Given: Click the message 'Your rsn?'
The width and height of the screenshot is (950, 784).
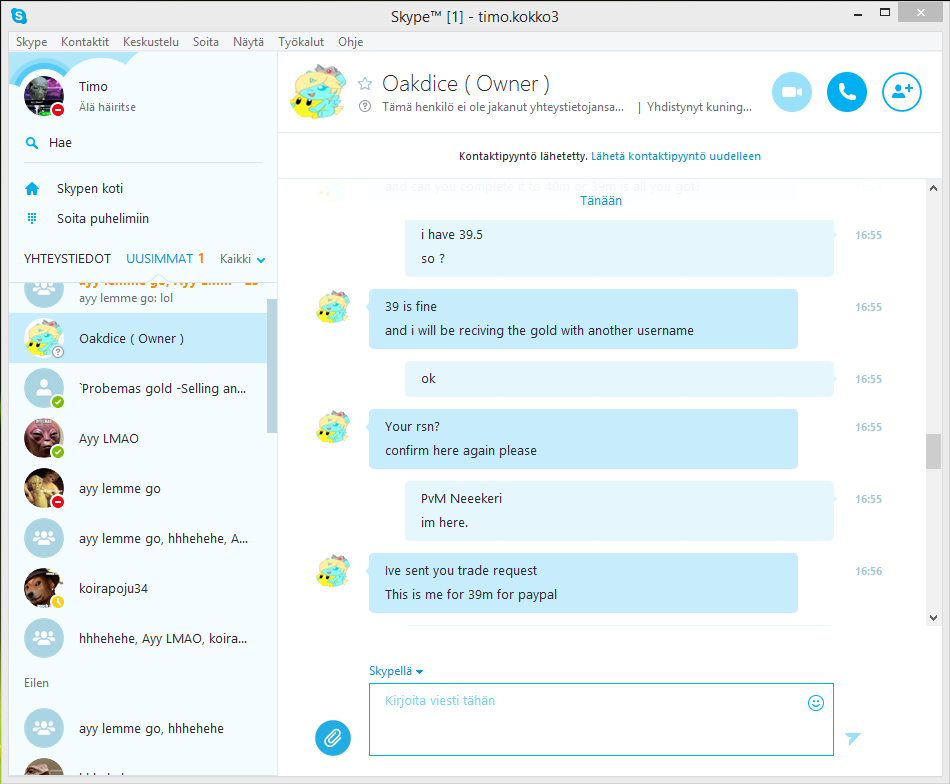Looking at the screenshot, I should [x=412, y=427].
